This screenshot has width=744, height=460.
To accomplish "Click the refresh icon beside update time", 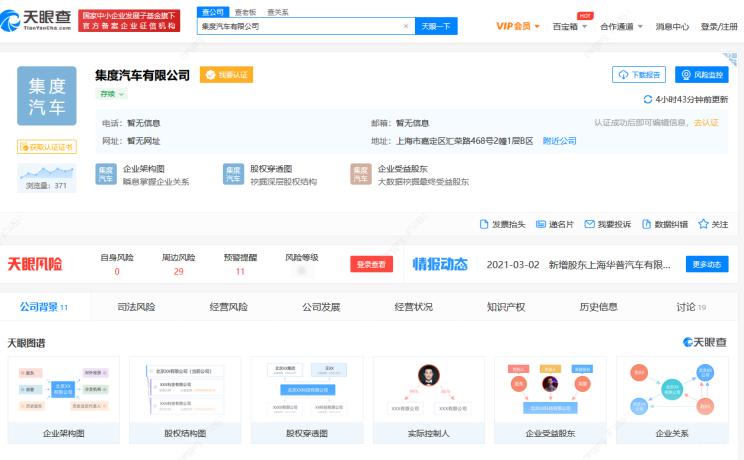I will point(648,100).
